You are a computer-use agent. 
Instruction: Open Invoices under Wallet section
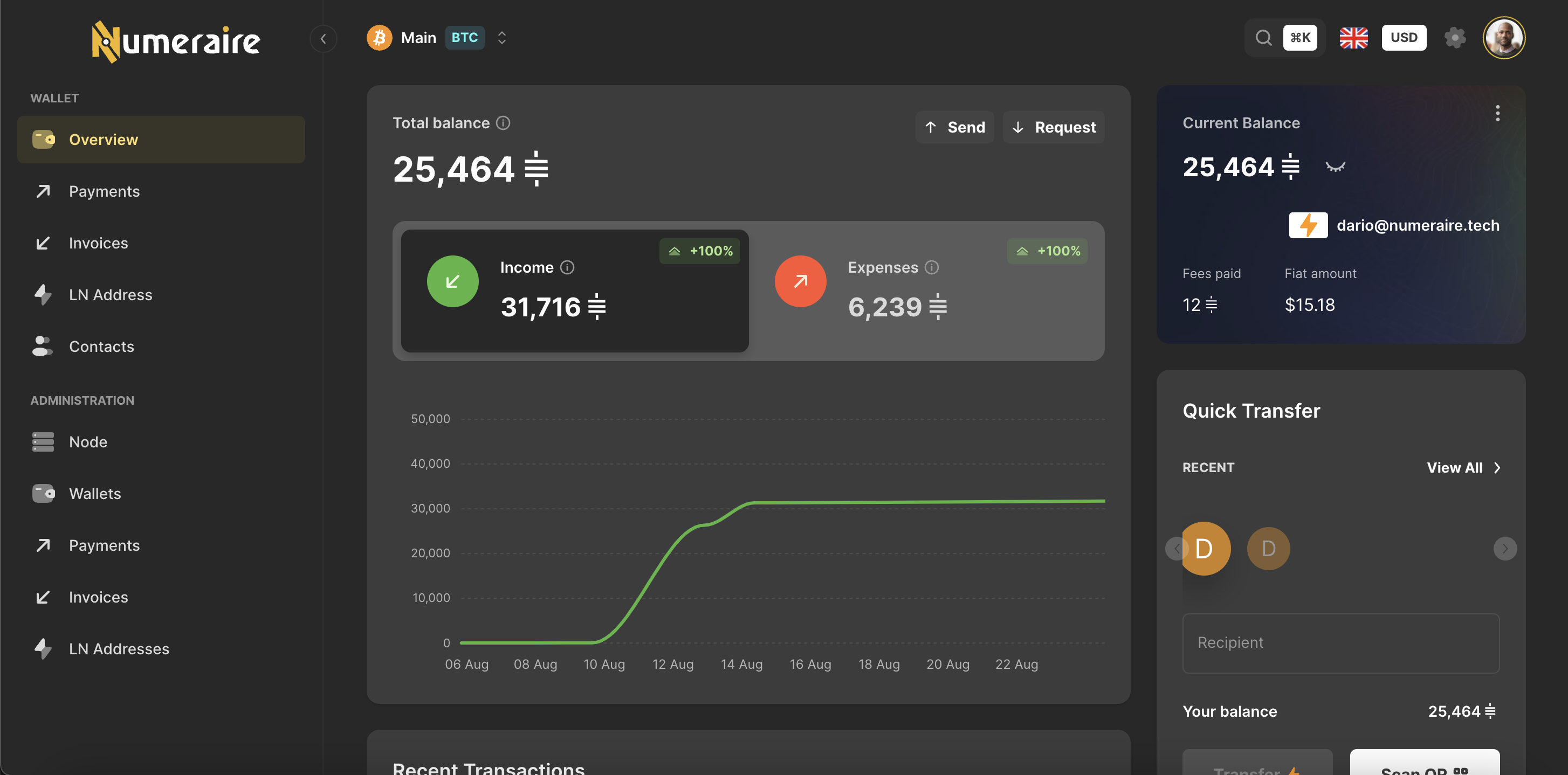[x=161, y=243]
